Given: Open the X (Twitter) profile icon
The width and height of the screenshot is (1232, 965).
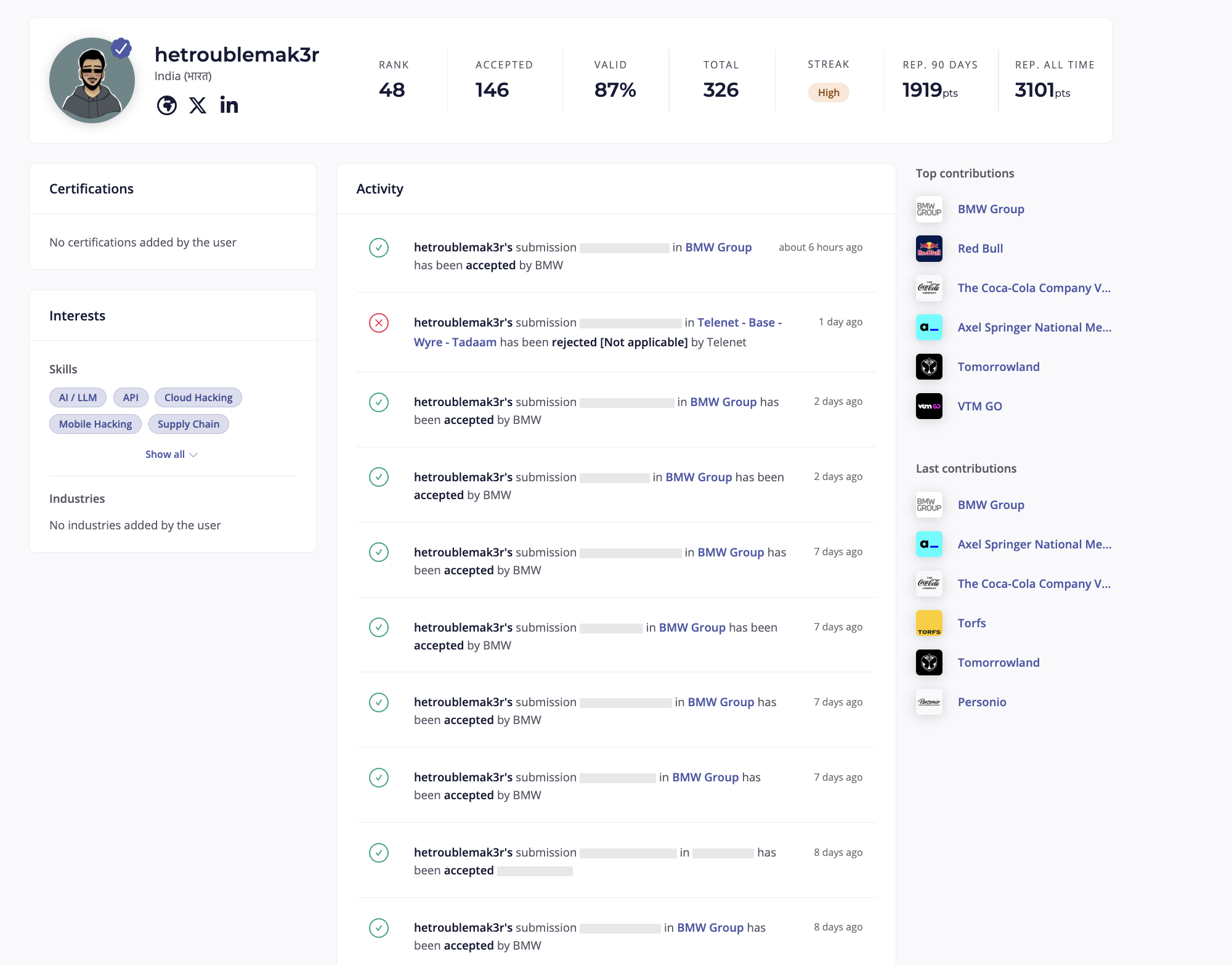Looking at the screenshot, I should tap(198, 105).
